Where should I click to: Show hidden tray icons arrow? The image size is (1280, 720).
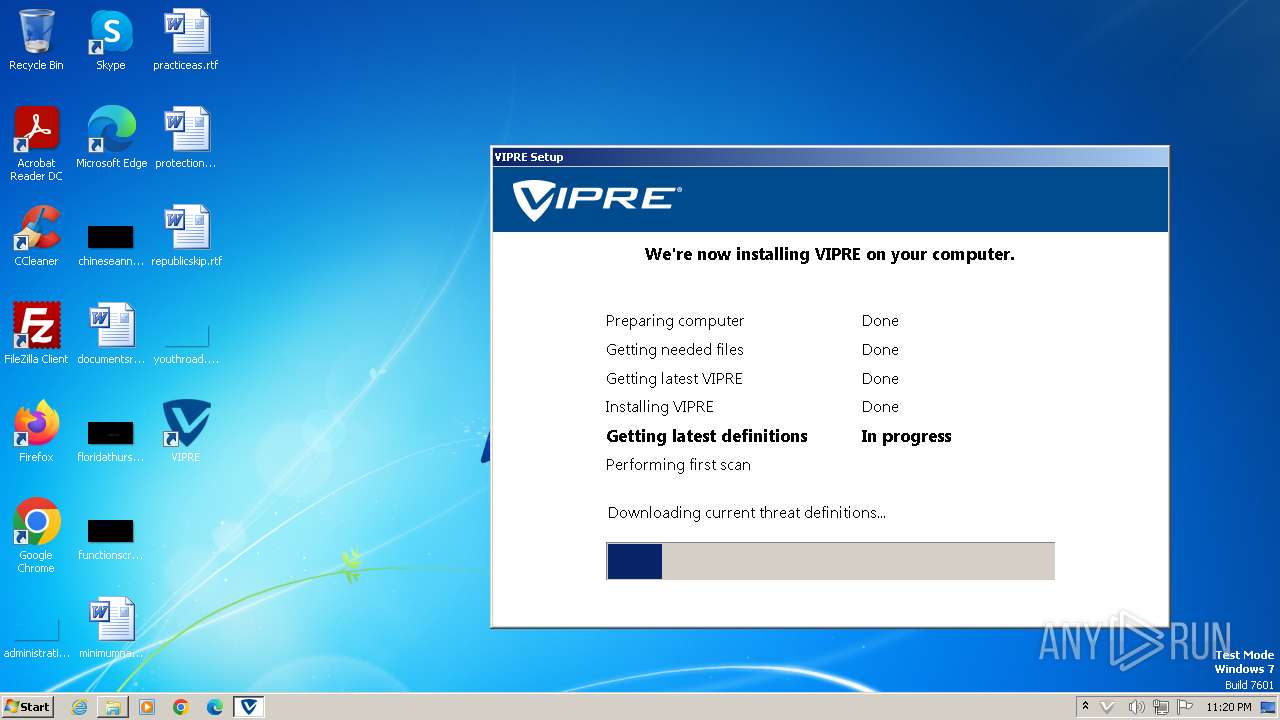(x=1086, y=707)
